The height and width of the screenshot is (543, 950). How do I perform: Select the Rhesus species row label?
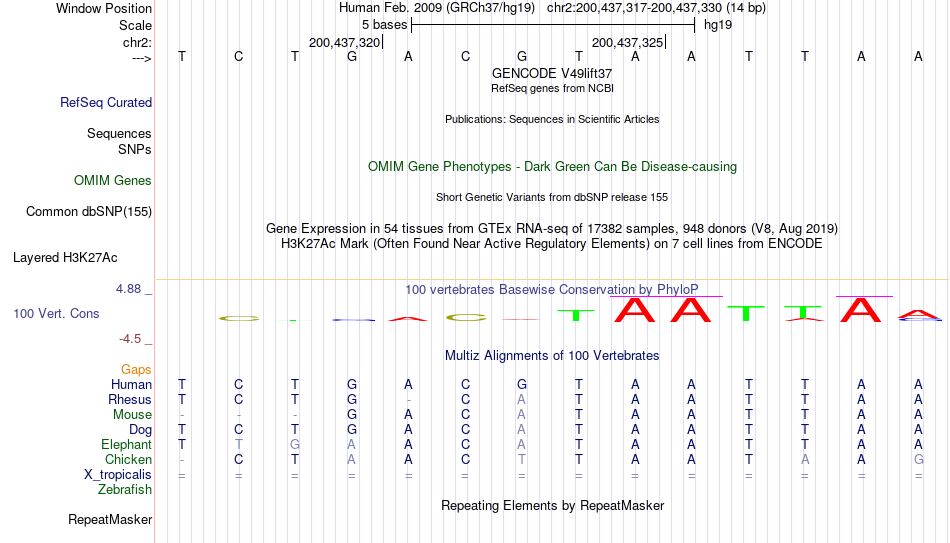[x=130, y=399]
